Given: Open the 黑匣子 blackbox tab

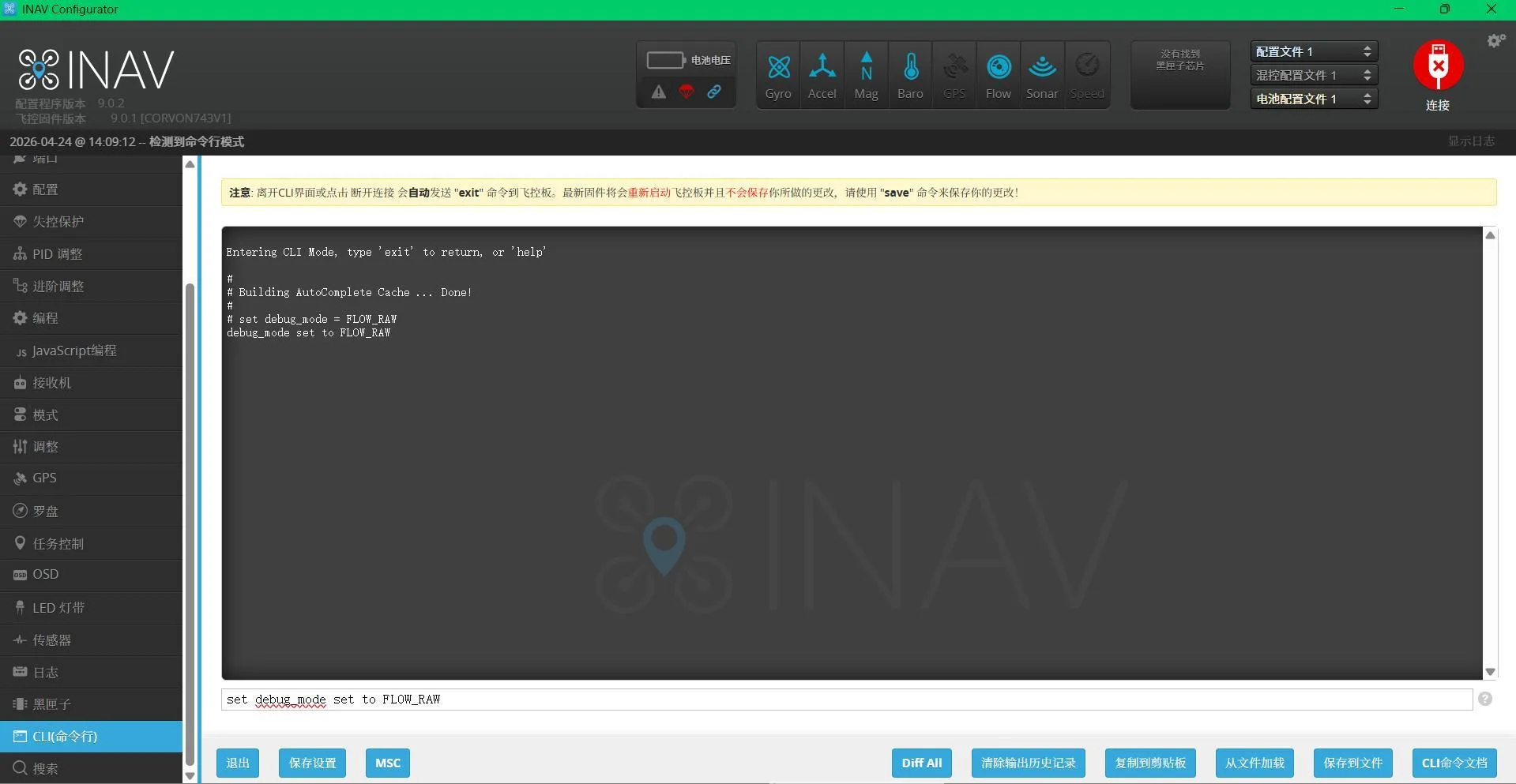Looking at the screenshot, I should click(91, 703).
